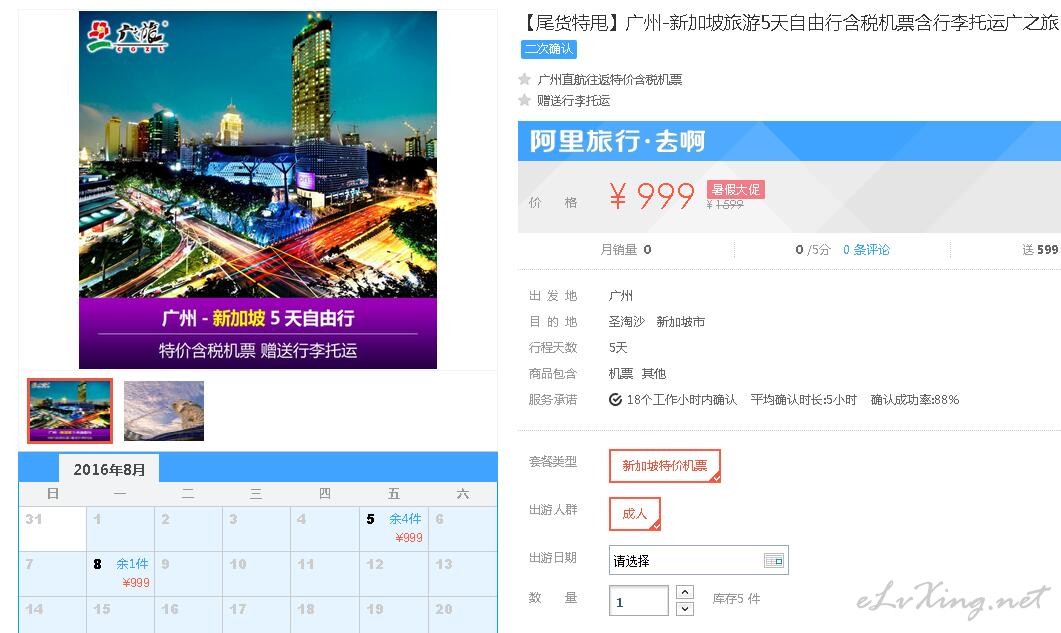Click the quantity input field

pyautogui.click(x=638, y=601)
